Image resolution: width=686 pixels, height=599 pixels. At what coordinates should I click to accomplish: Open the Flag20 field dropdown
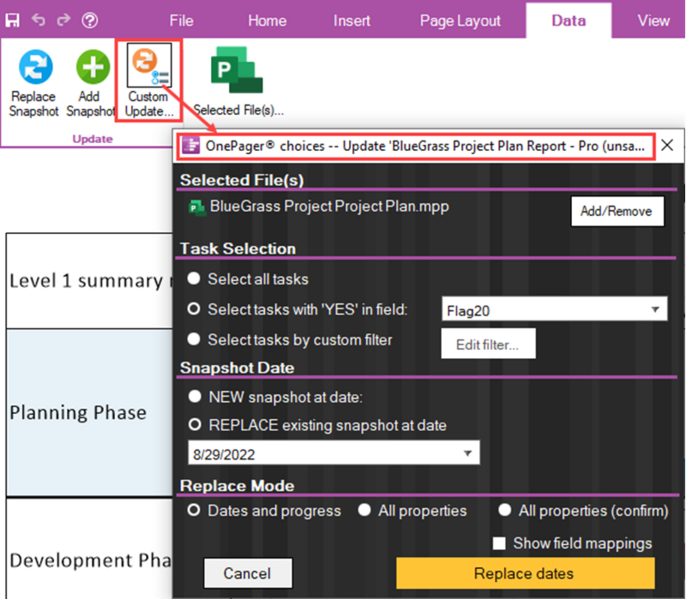pyautogui.click(x=554, y=309)
